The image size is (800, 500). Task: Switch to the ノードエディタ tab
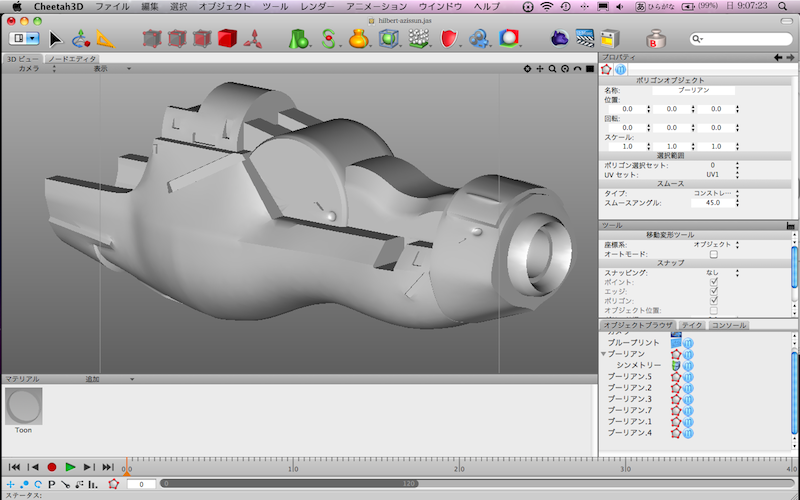72,58
